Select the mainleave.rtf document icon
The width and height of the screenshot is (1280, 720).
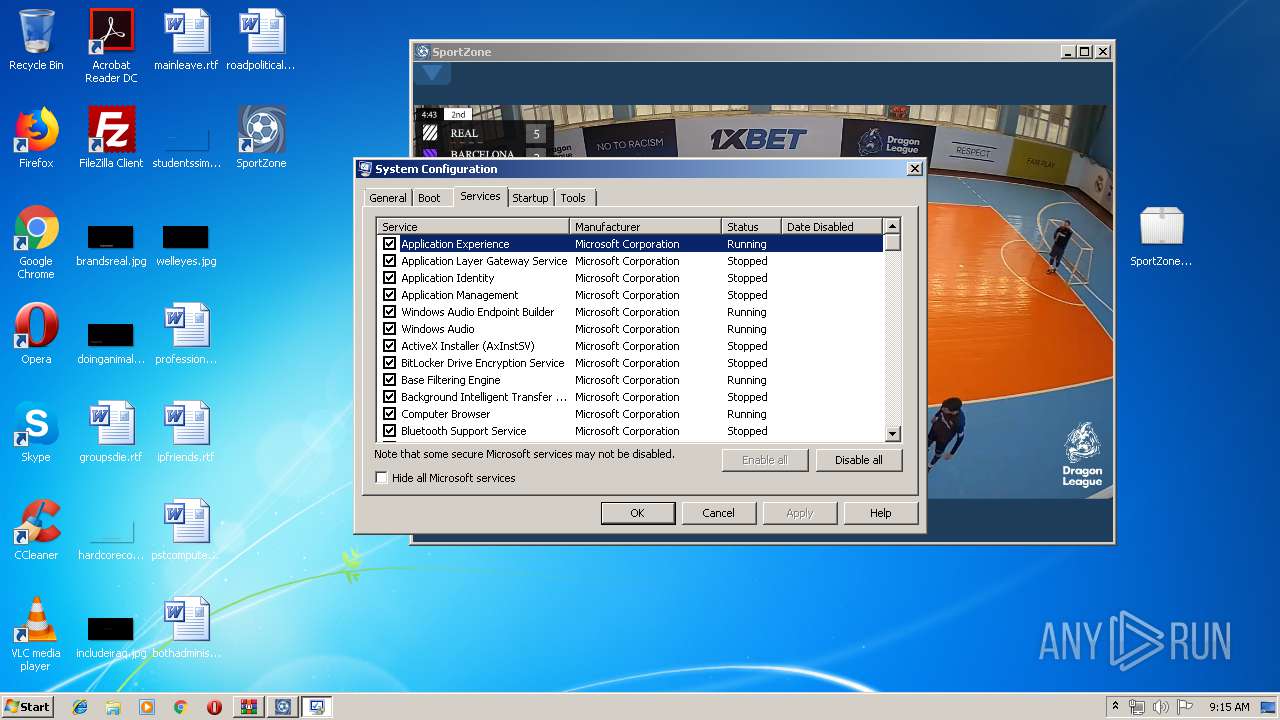[186, 40]
